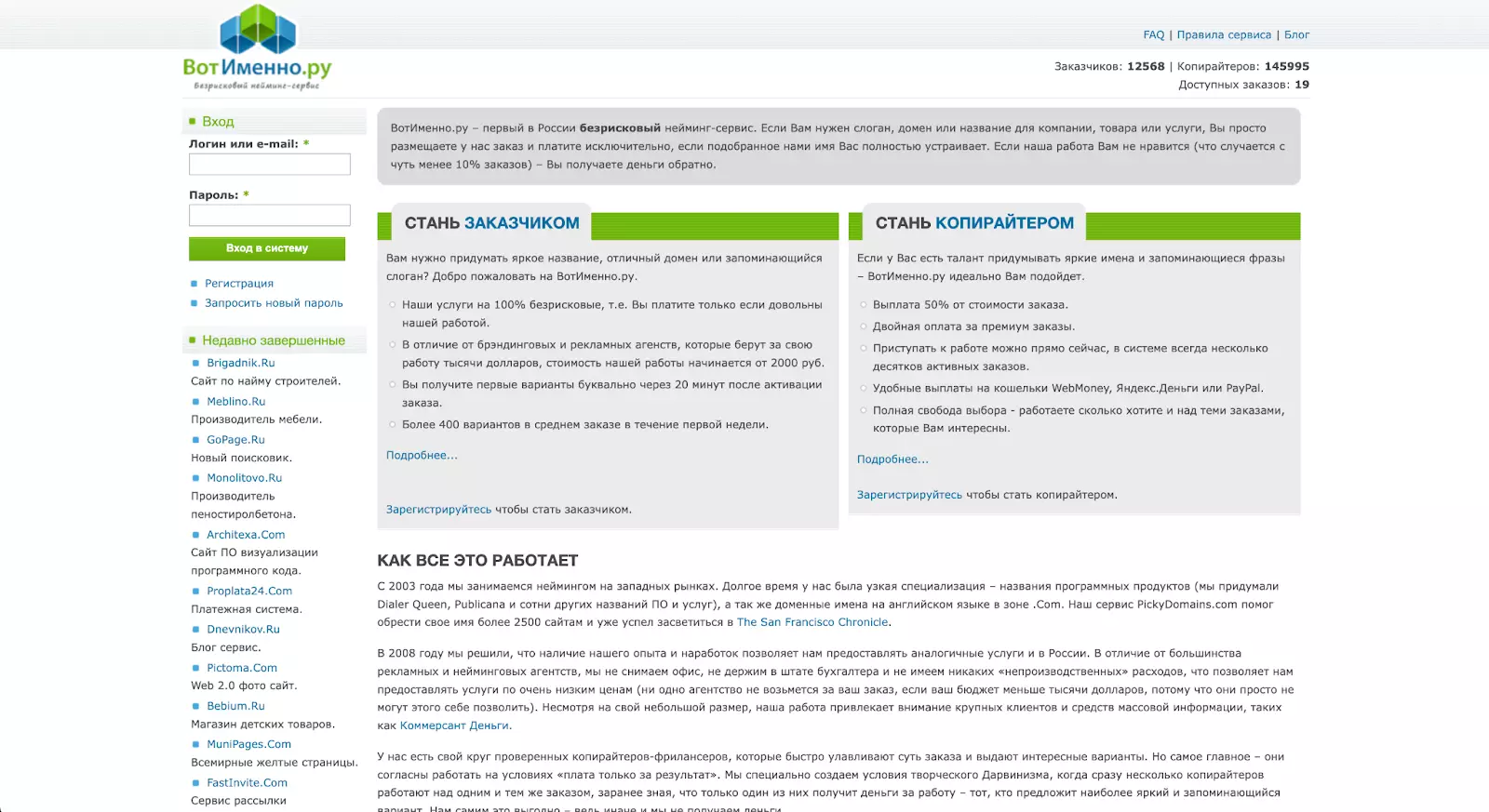Viewport: 1489px width, 812px height.
Task: Open Правила сервиса page
Action: 1224,35
